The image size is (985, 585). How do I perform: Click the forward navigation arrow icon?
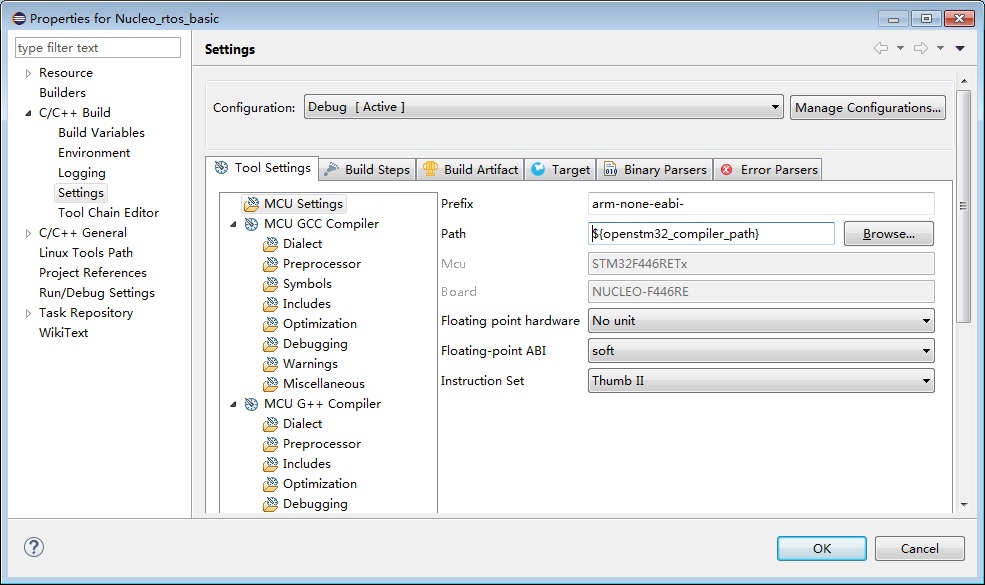click(x=921, y=48)
